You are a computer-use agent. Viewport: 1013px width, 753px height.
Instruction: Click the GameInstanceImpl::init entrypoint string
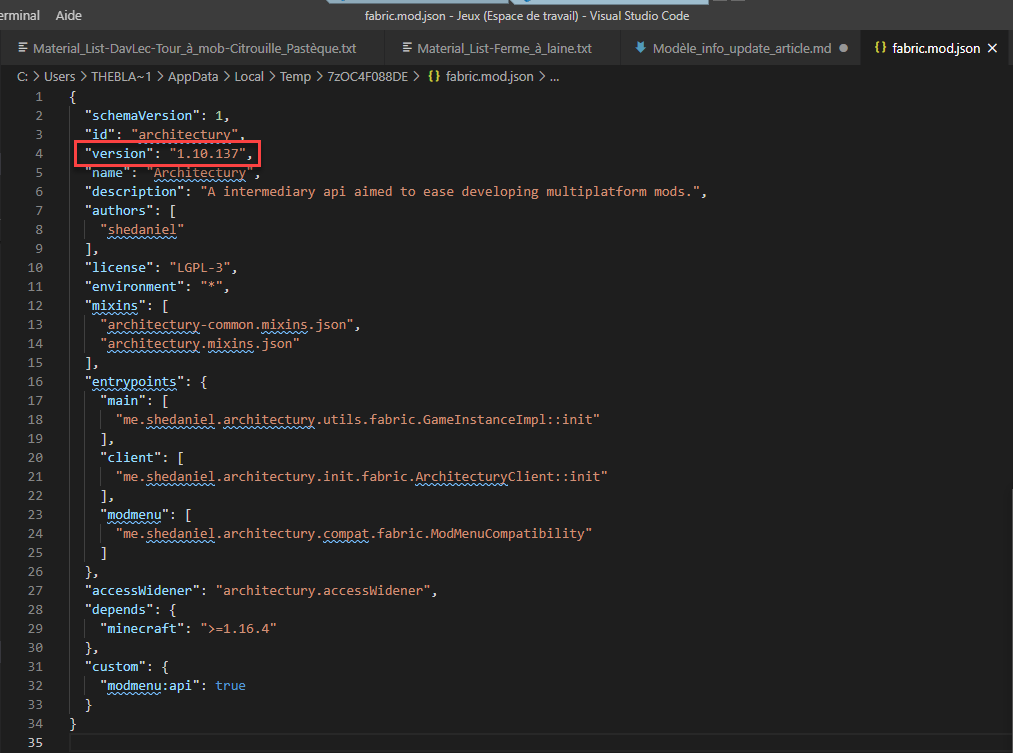[358, 420]
